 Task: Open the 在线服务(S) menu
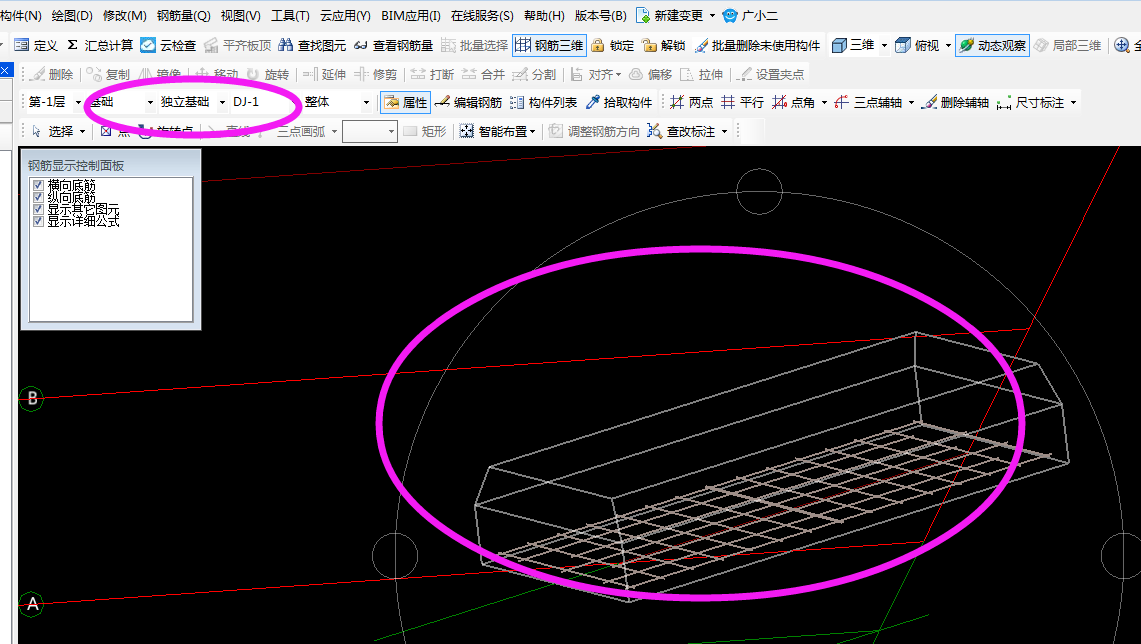coord(482,15)
